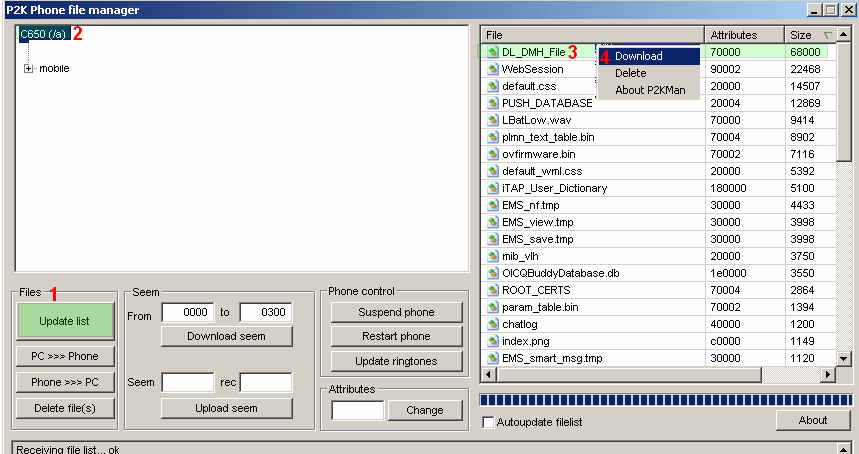Click the DL_DMH_File file icon
859x454 pixels.
[493, 52]
